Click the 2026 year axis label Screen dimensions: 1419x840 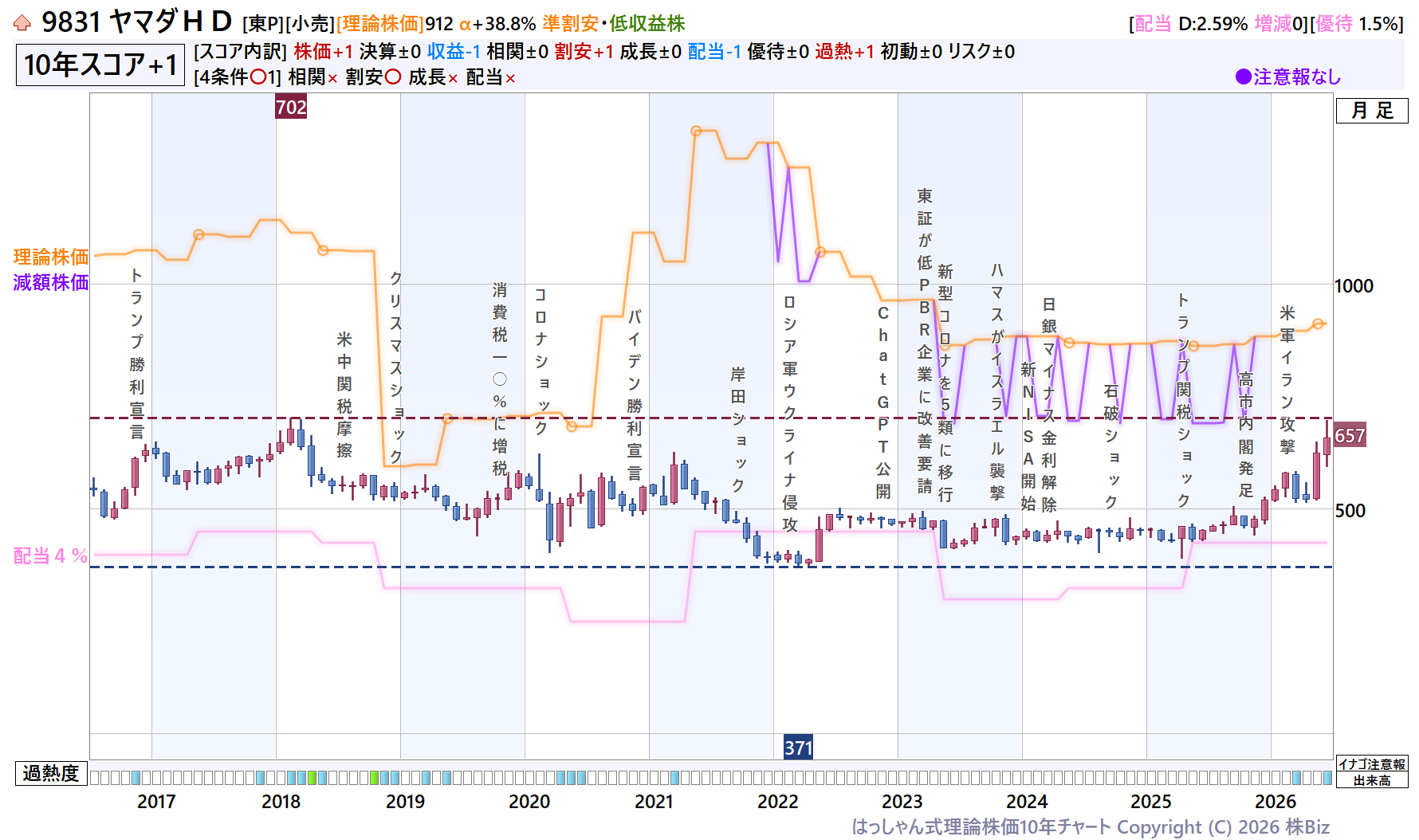[x=1276, y=802]
